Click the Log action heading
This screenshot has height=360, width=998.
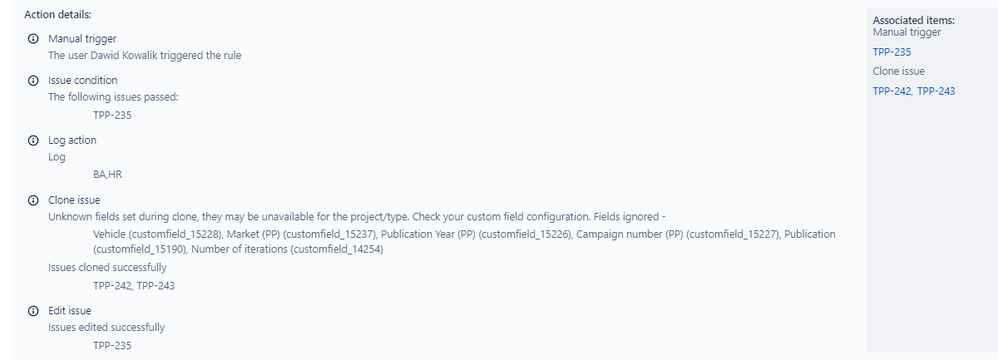(73, 140)
